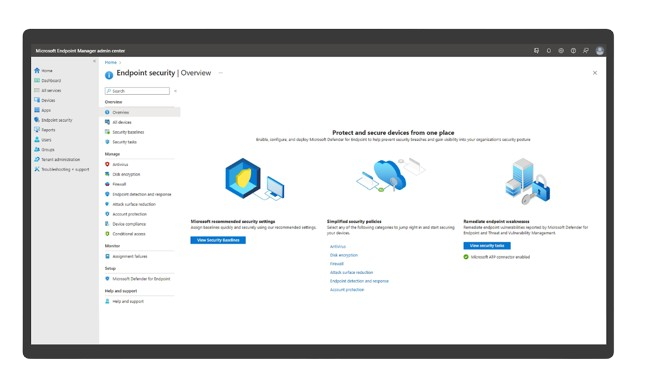Image resolution: width=645 pixels, height=387 pixels.
Task: Open Tenant administration in the left sidebar
Action: [57, 160]
